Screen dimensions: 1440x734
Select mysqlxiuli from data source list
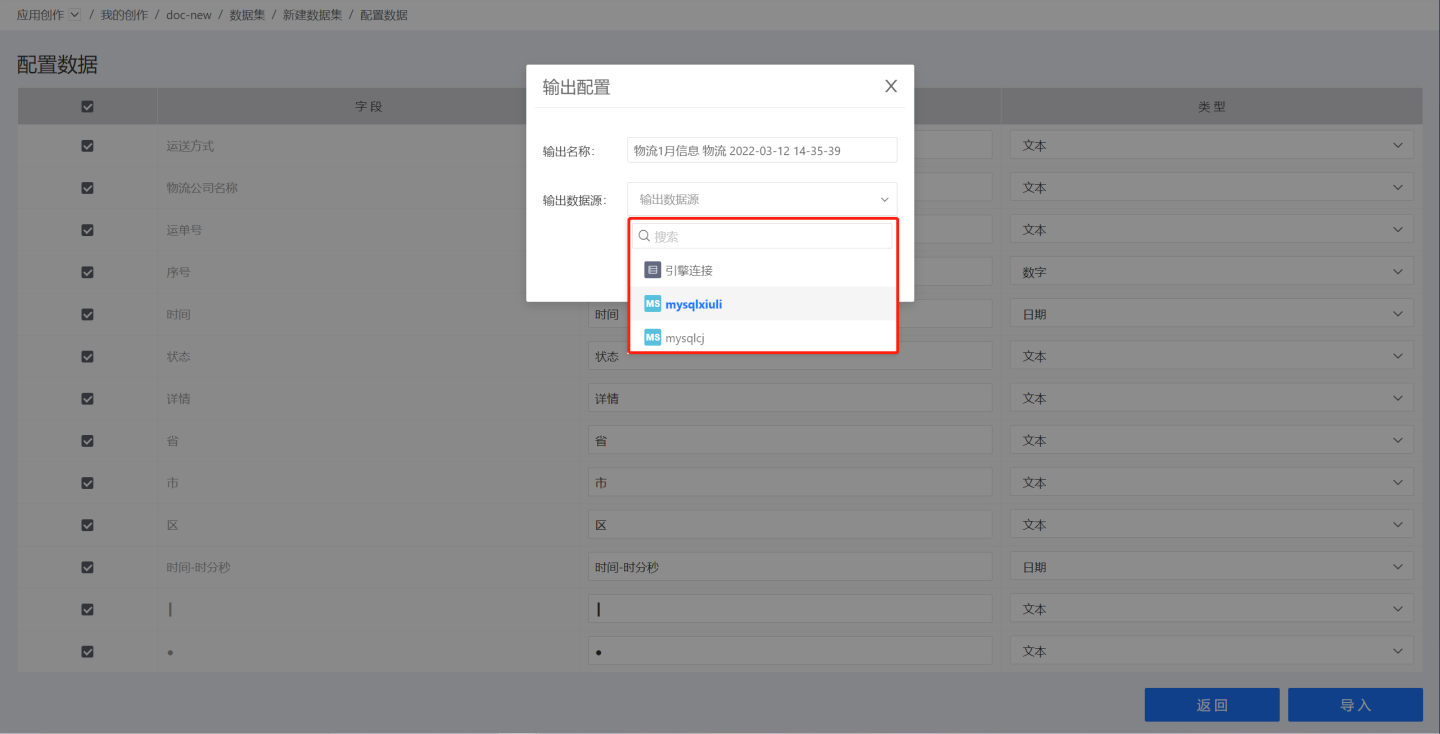pos(693,304)
